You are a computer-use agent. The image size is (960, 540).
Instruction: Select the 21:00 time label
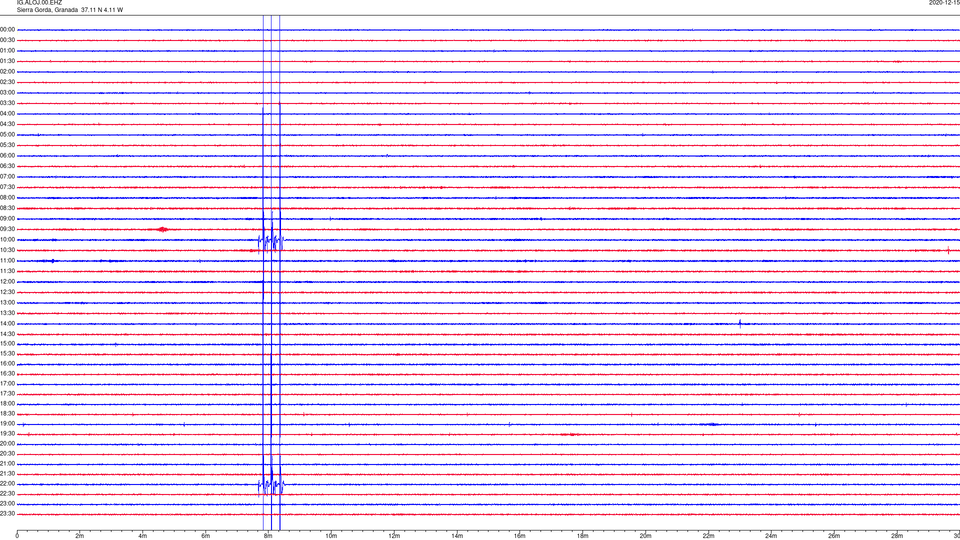tap(7, 463)
